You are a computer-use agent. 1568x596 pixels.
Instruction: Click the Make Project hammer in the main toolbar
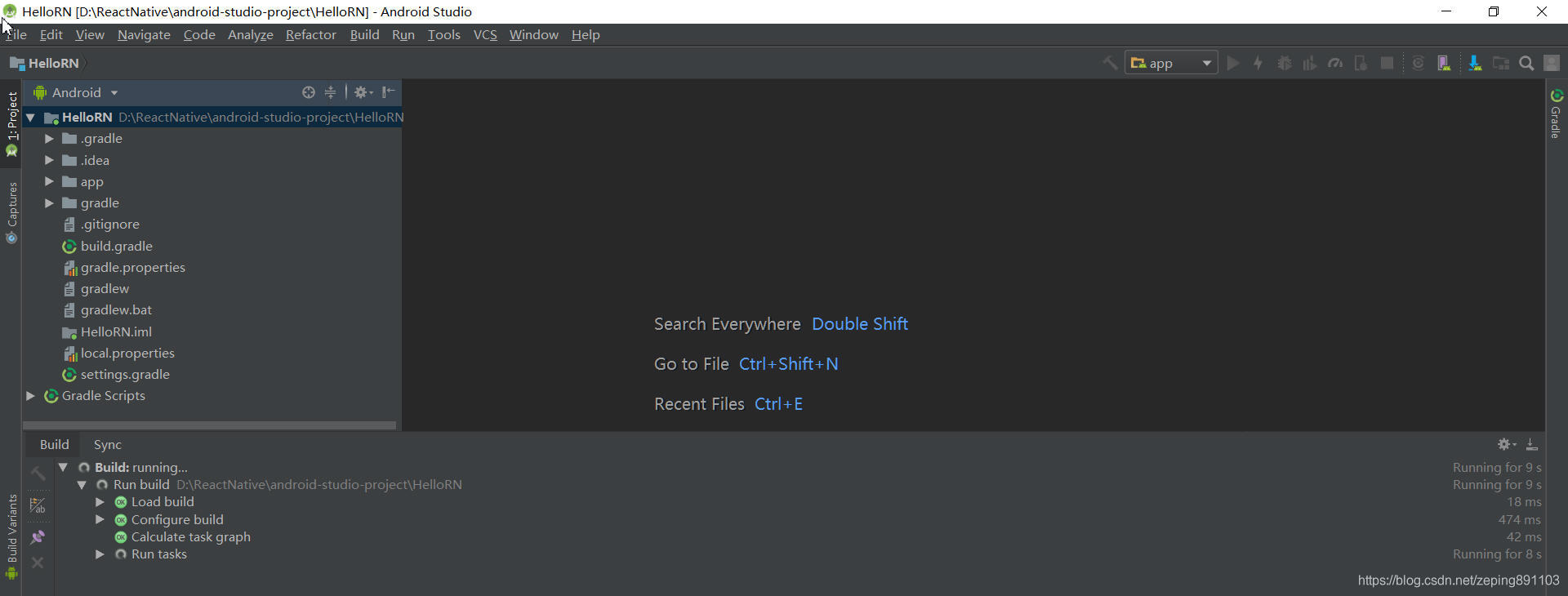(1109, 63)
